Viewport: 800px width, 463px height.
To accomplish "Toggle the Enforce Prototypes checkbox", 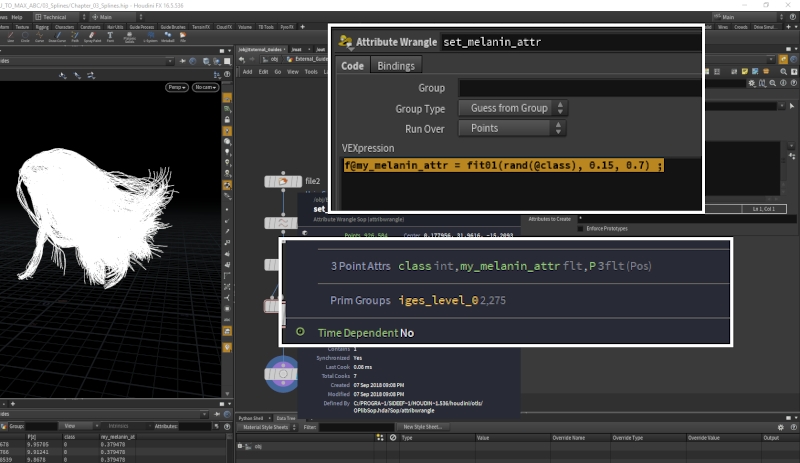I will 582,229.
